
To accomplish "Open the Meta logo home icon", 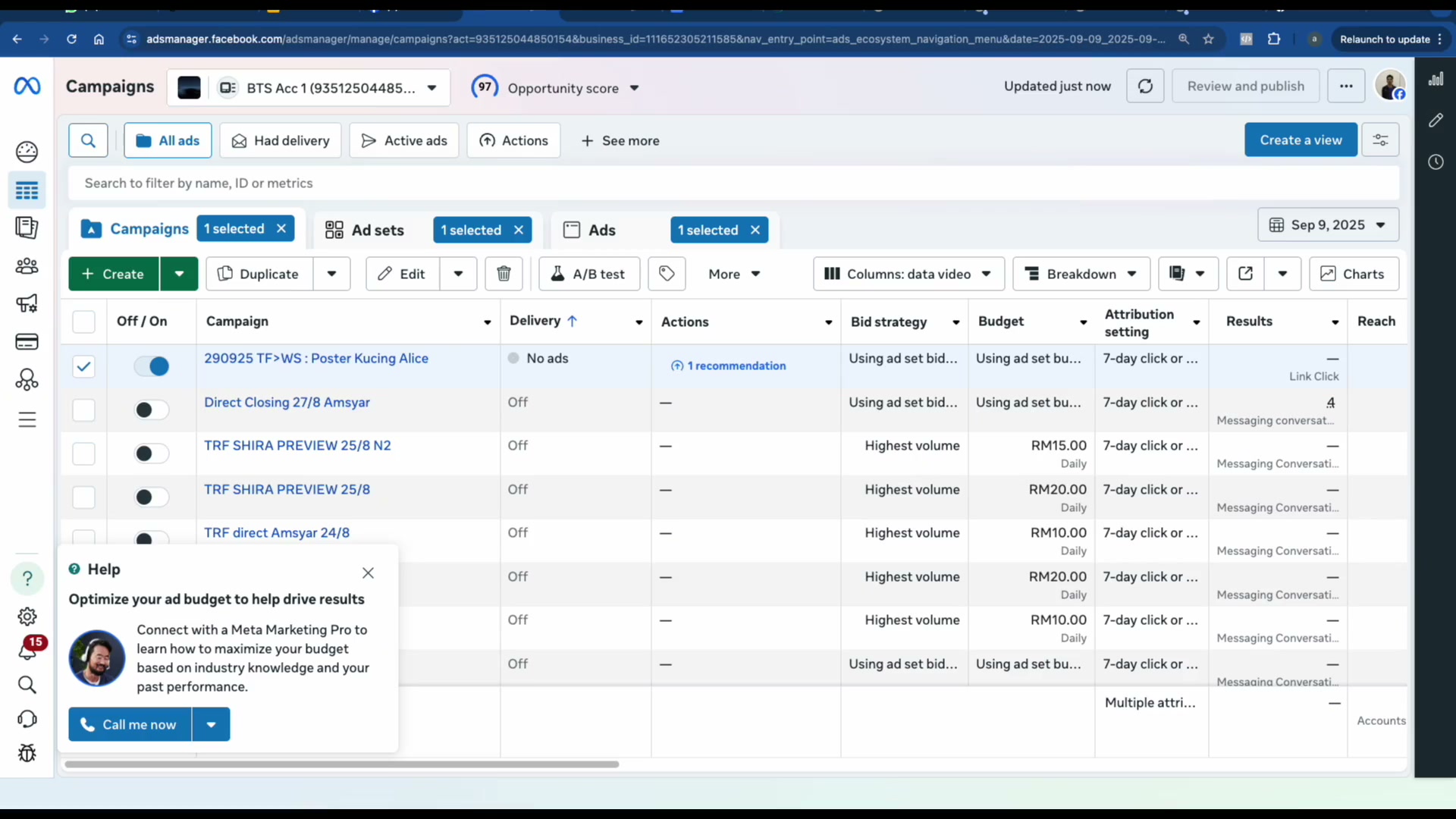I will 27,86.
